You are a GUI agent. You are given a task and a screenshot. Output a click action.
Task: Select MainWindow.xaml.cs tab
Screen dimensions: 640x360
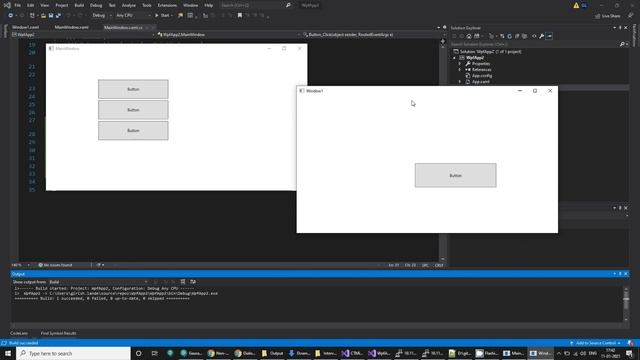pyautogui.click(x=123, y=27)
